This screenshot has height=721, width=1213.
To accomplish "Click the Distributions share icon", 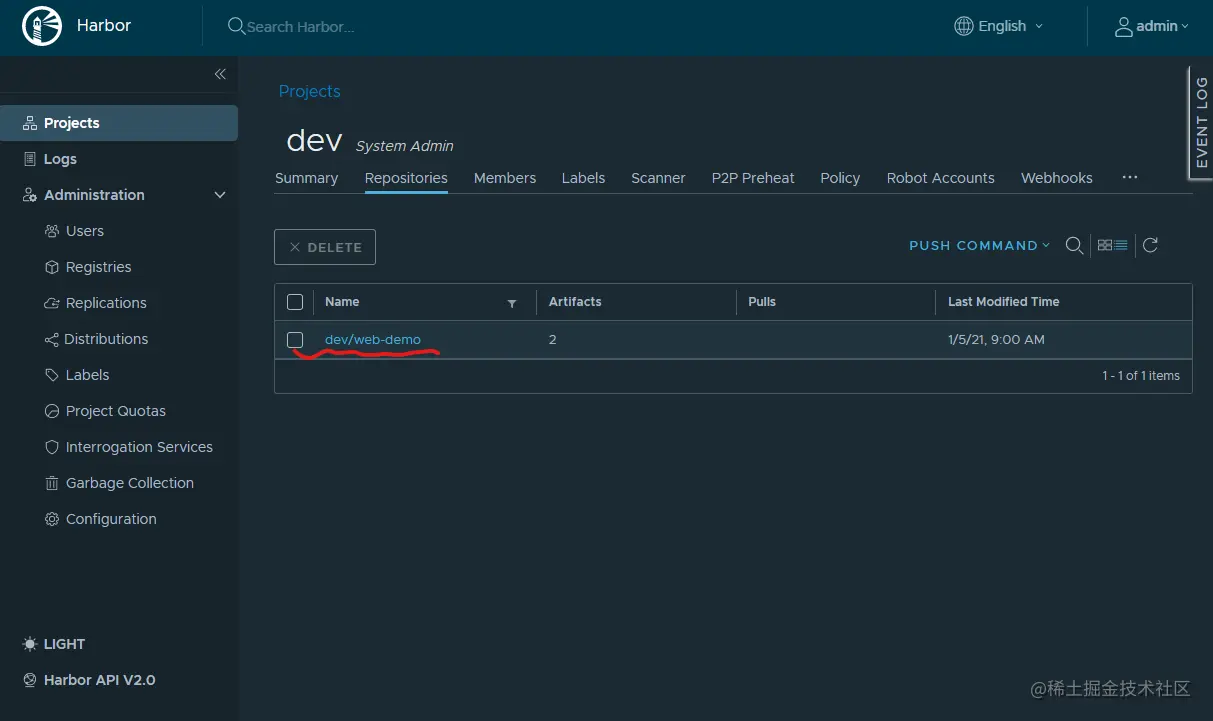I will [52, 339].
